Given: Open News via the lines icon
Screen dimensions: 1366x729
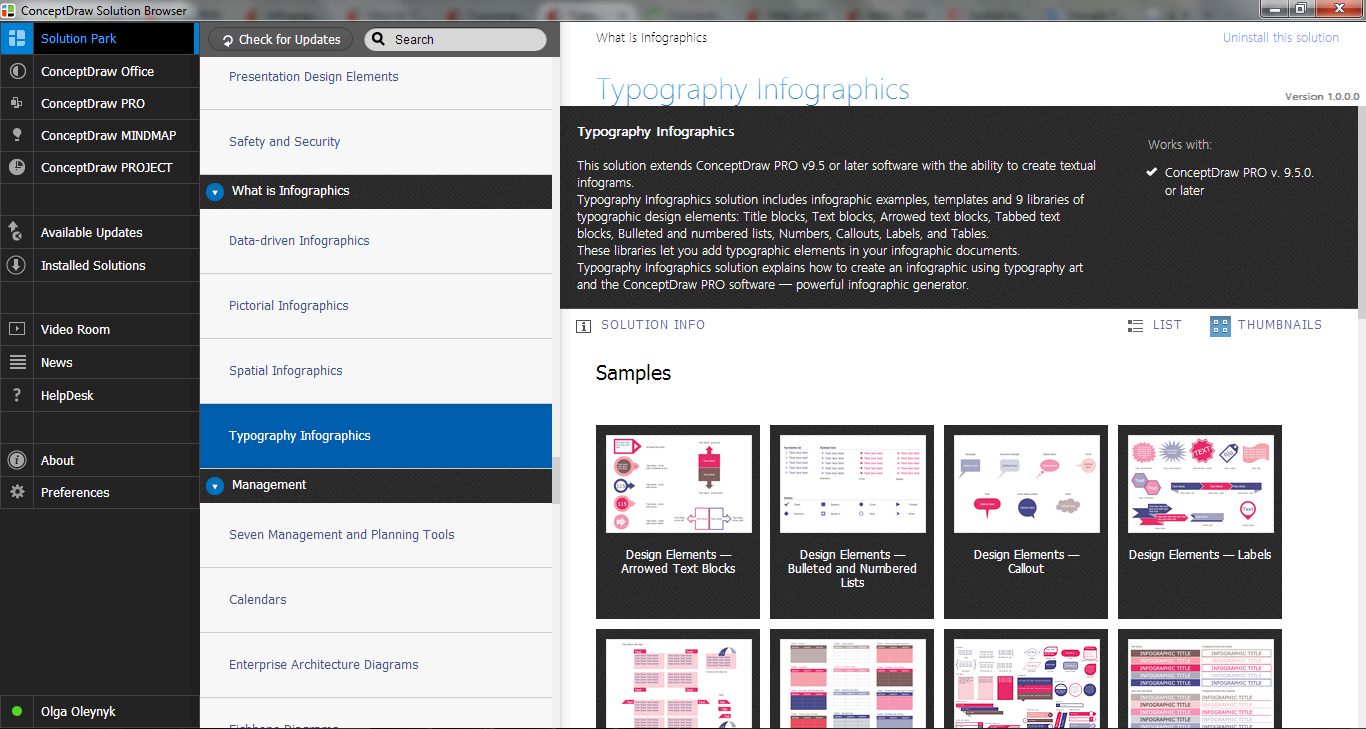Looking at the screenshot, I should click(17, 363).
